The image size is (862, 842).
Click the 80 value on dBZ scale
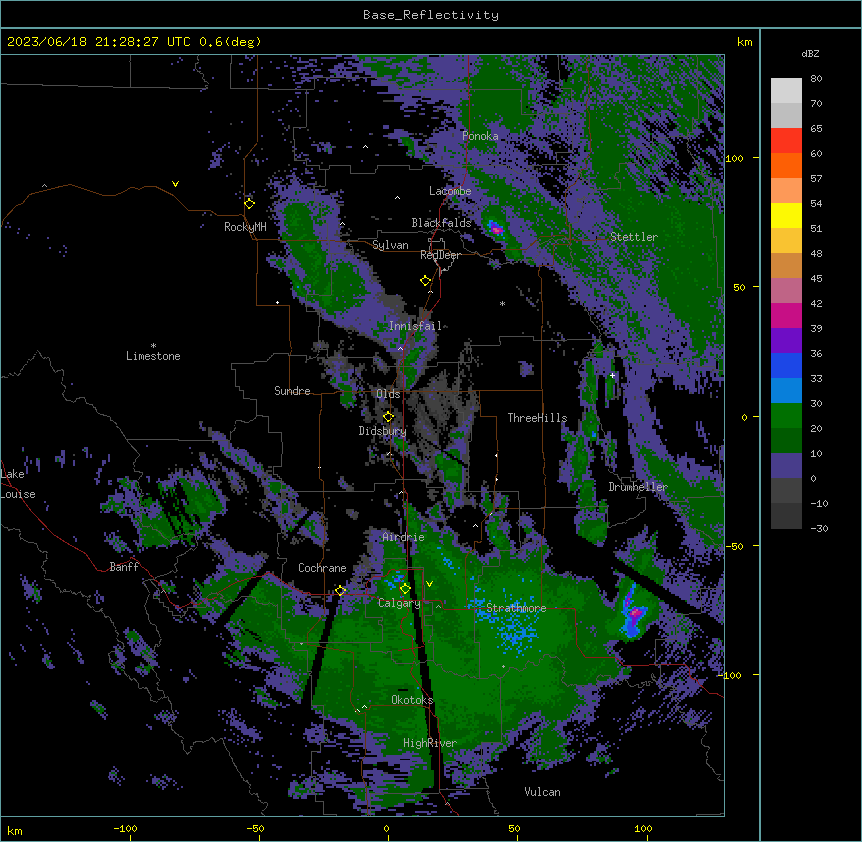tap(816, 79)
